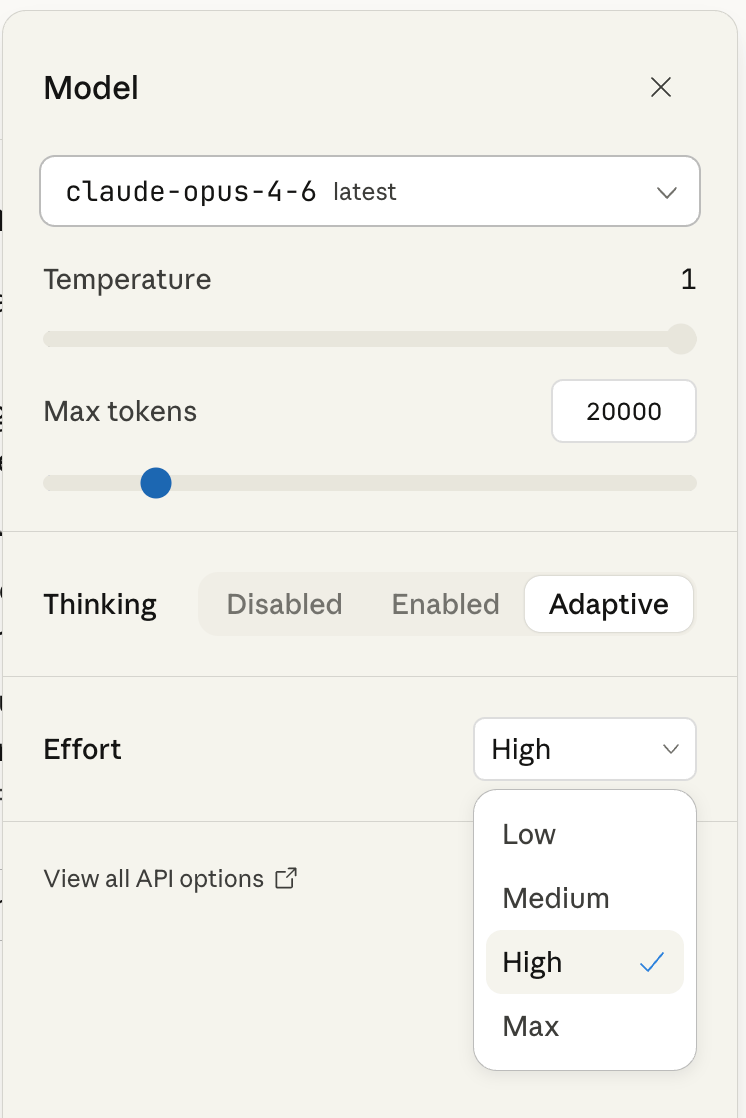Click the latest tag beside the model name
This screenshot has height=1118, width=746.
click(364, 192)
